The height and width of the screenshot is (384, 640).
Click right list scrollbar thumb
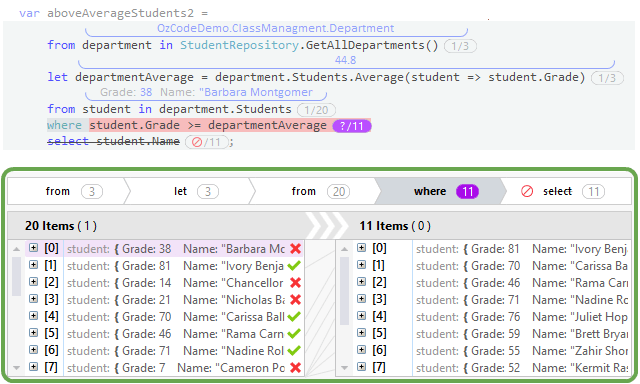[344, 290]
